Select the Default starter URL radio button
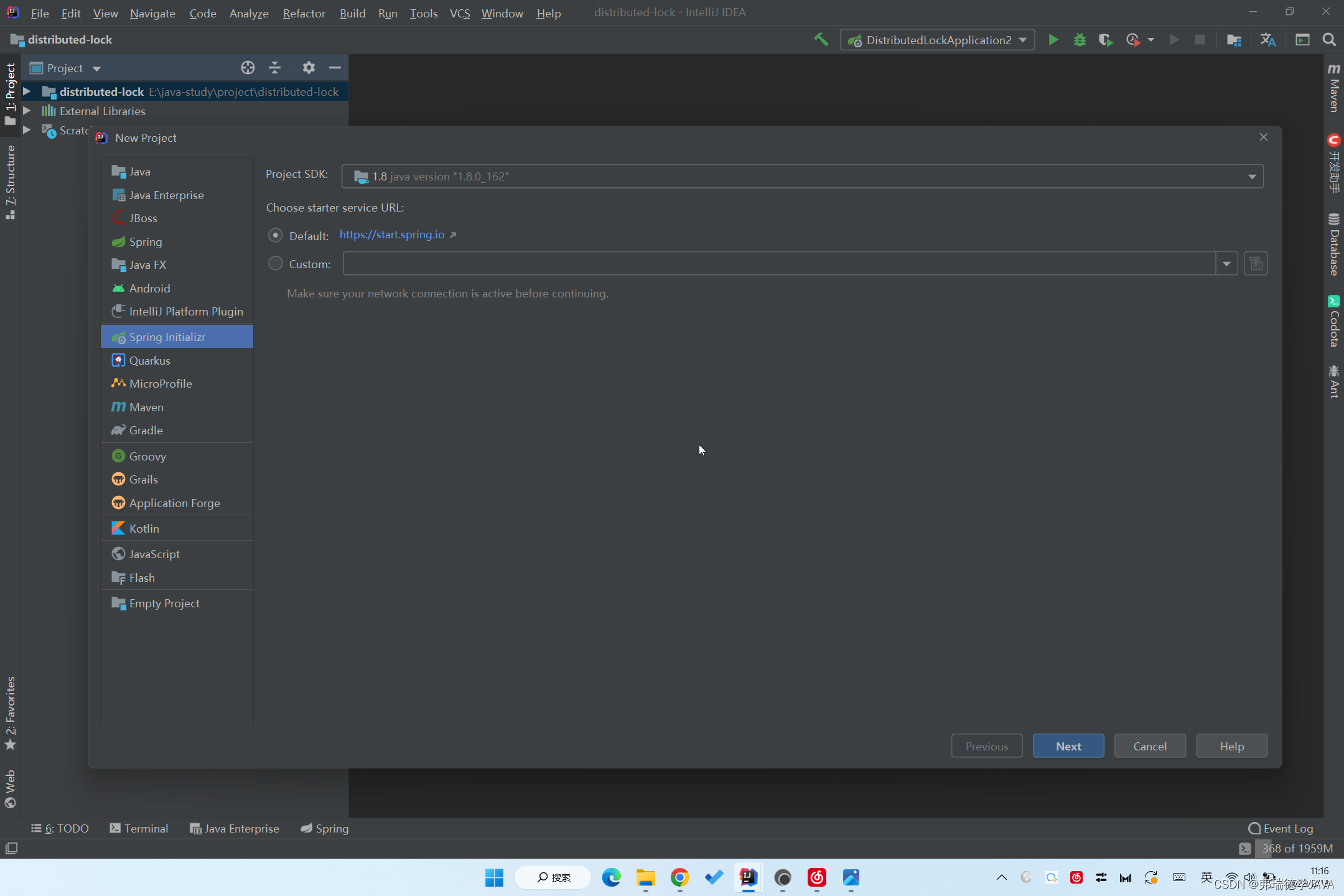The image size is (1344, 896). tap(275, 235)
